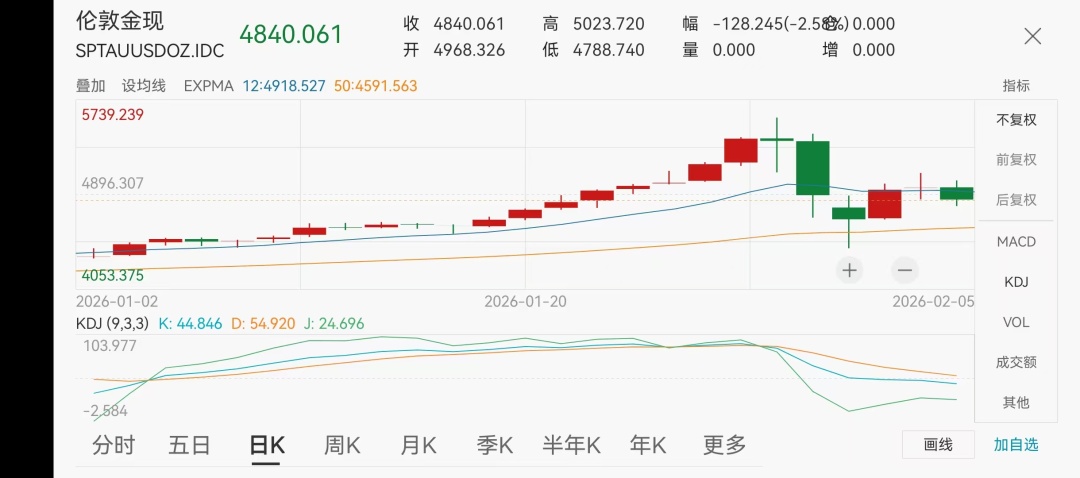
Task: Open 叠加 overlay comparison option
Action: pyautogui.click(x=91, y=86)
